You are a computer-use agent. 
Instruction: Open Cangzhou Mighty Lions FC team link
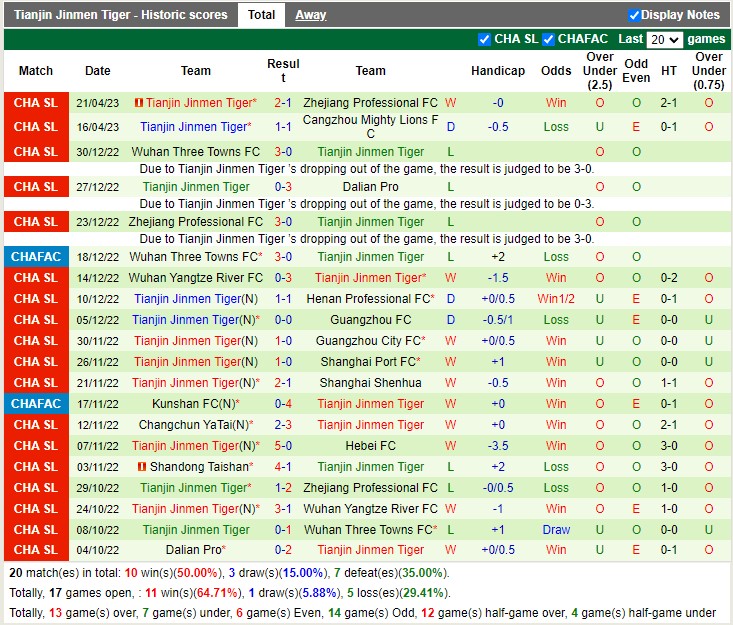click(x=370, y=127)
